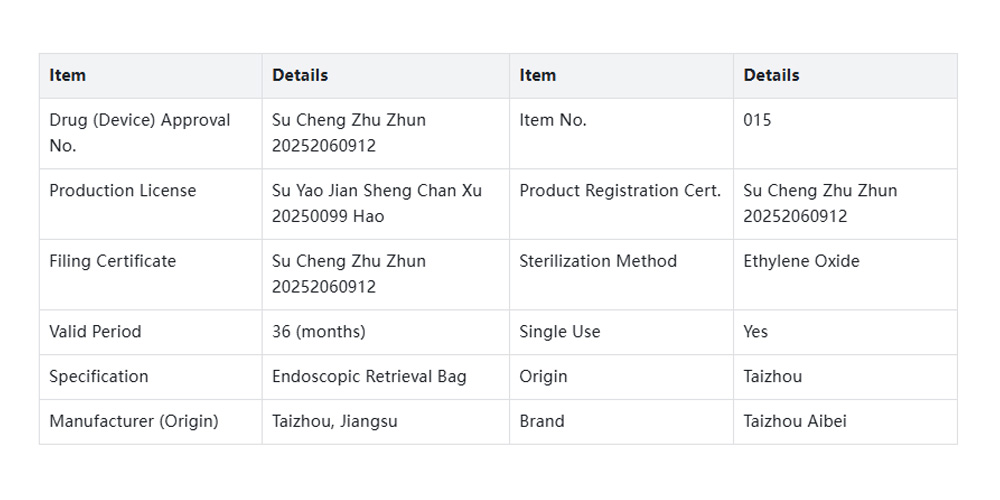
Task: Select the 36 (months) value cell
Action: (319, 332)
